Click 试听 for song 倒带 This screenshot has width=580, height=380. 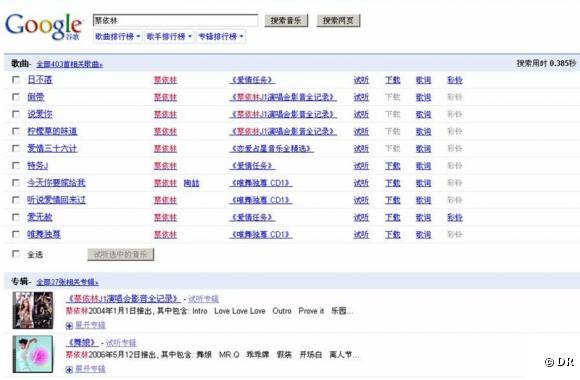361,97
